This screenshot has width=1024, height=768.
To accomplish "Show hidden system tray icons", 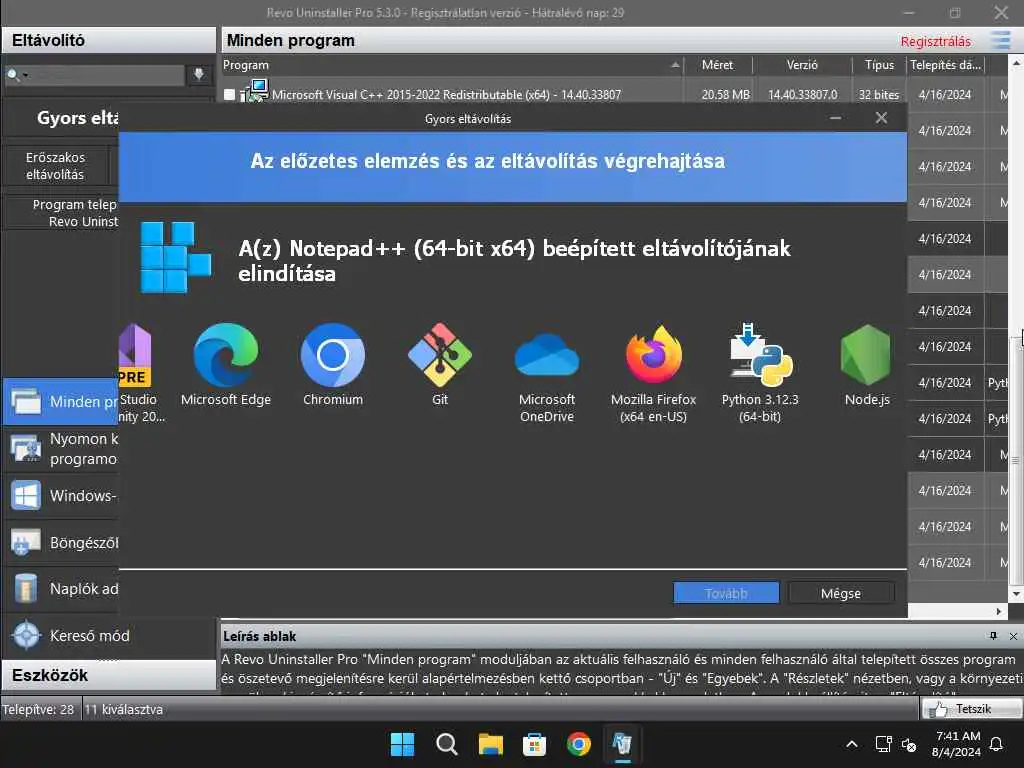I will [852, 744].
